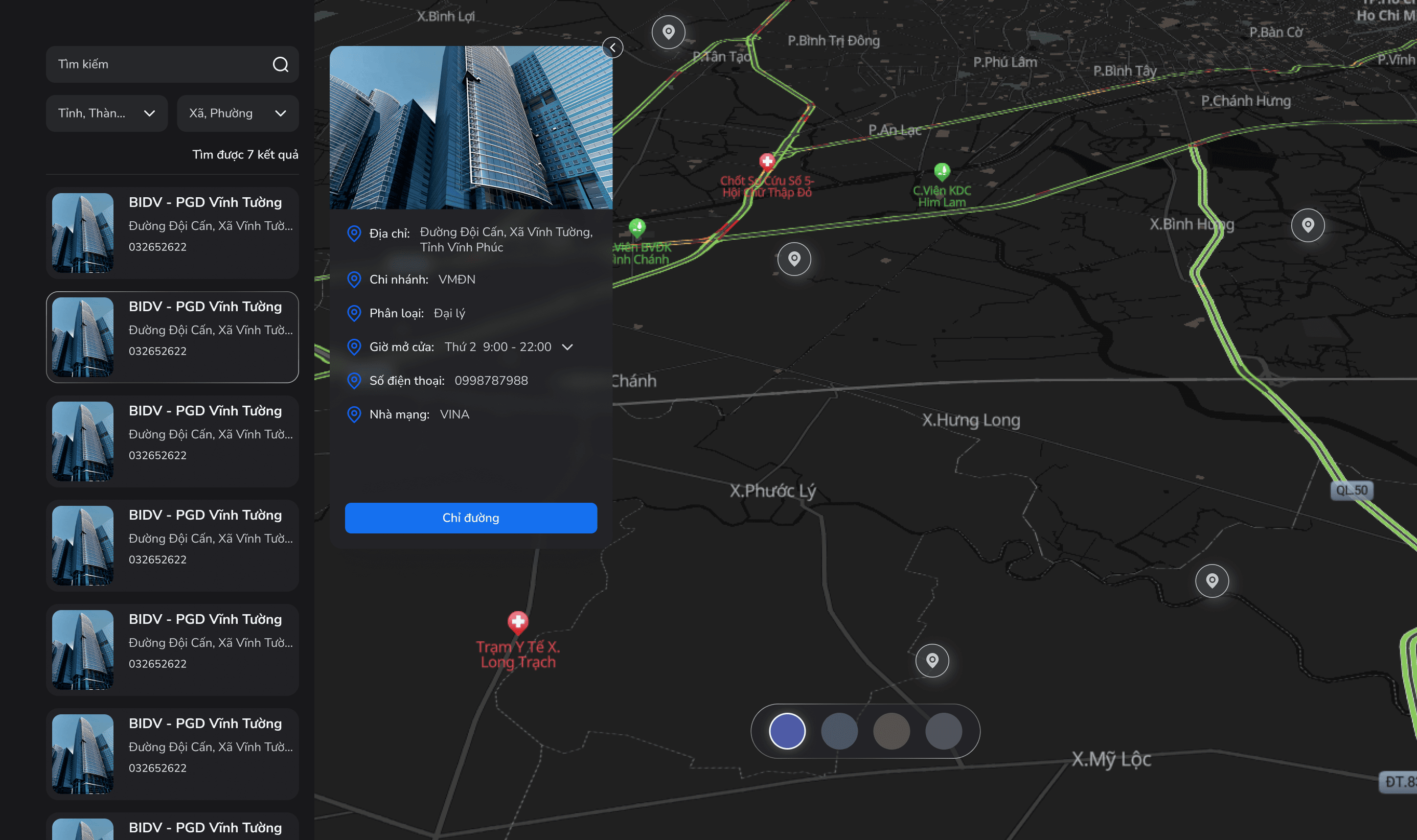
Task: Select the grey map pin south of QL.50
Action: pos(1212,581)
